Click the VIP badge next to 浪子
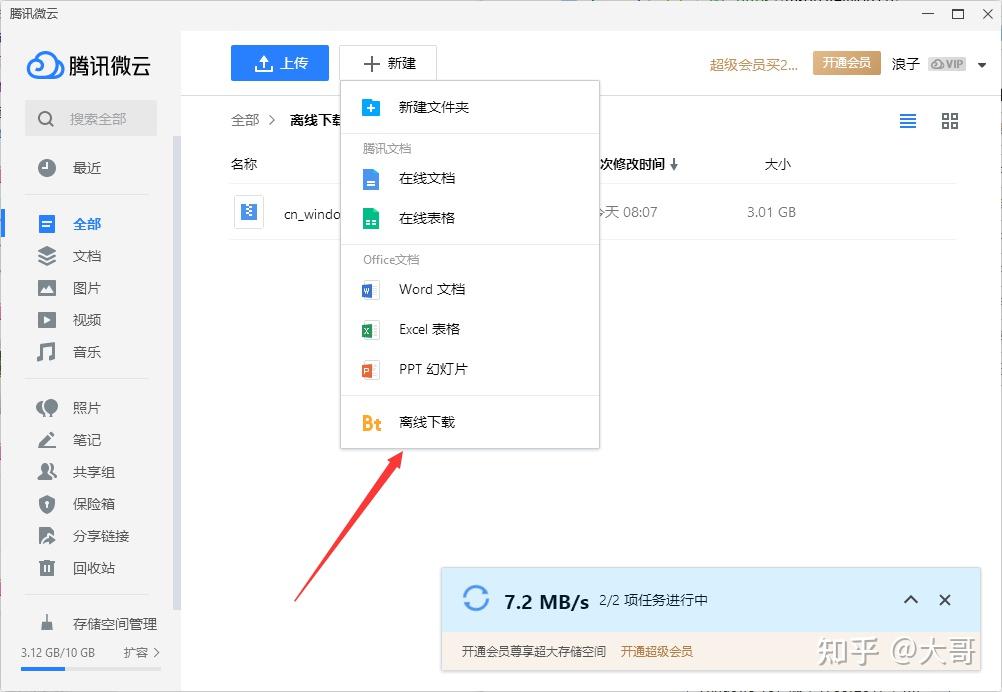Screen dimensions: 1002x692 pos(947,64)
